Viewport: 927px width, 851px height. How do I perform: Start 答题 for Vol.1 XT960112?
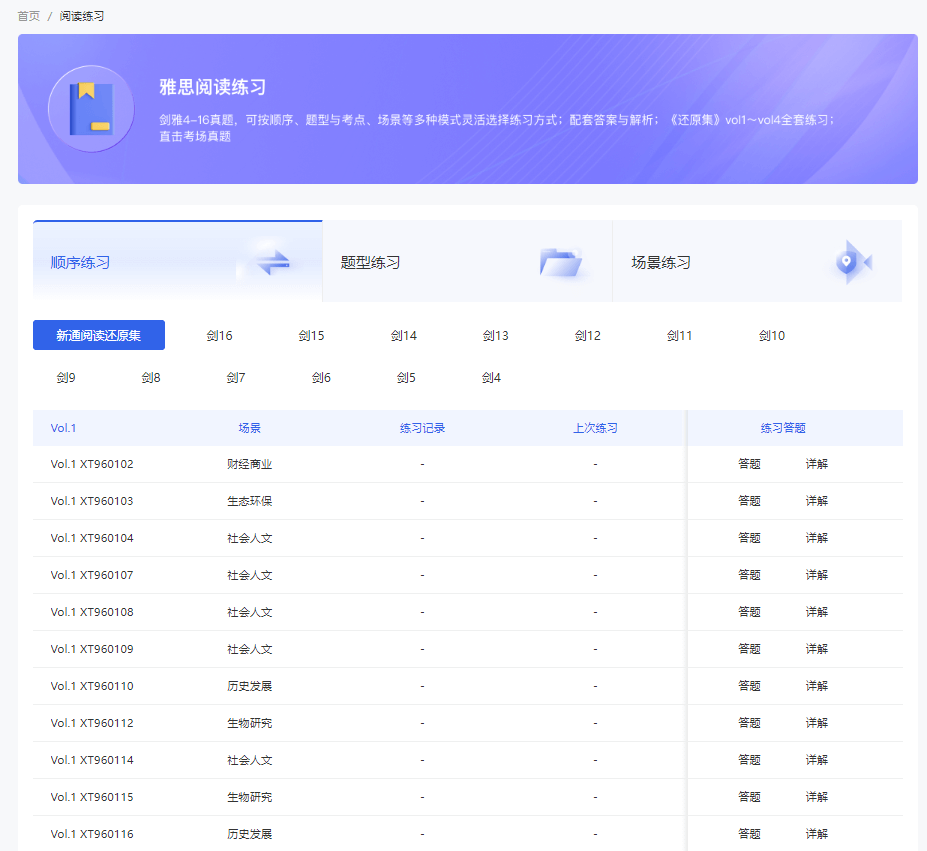pyautogui.click(x=749, y=723)
